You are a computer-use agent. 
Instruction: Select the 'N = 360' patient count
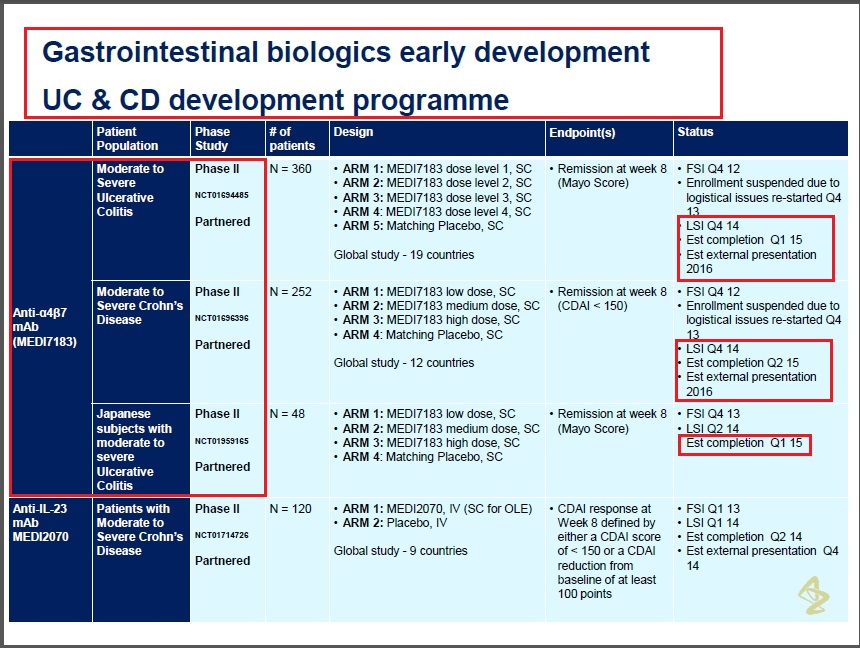(290, 169)
